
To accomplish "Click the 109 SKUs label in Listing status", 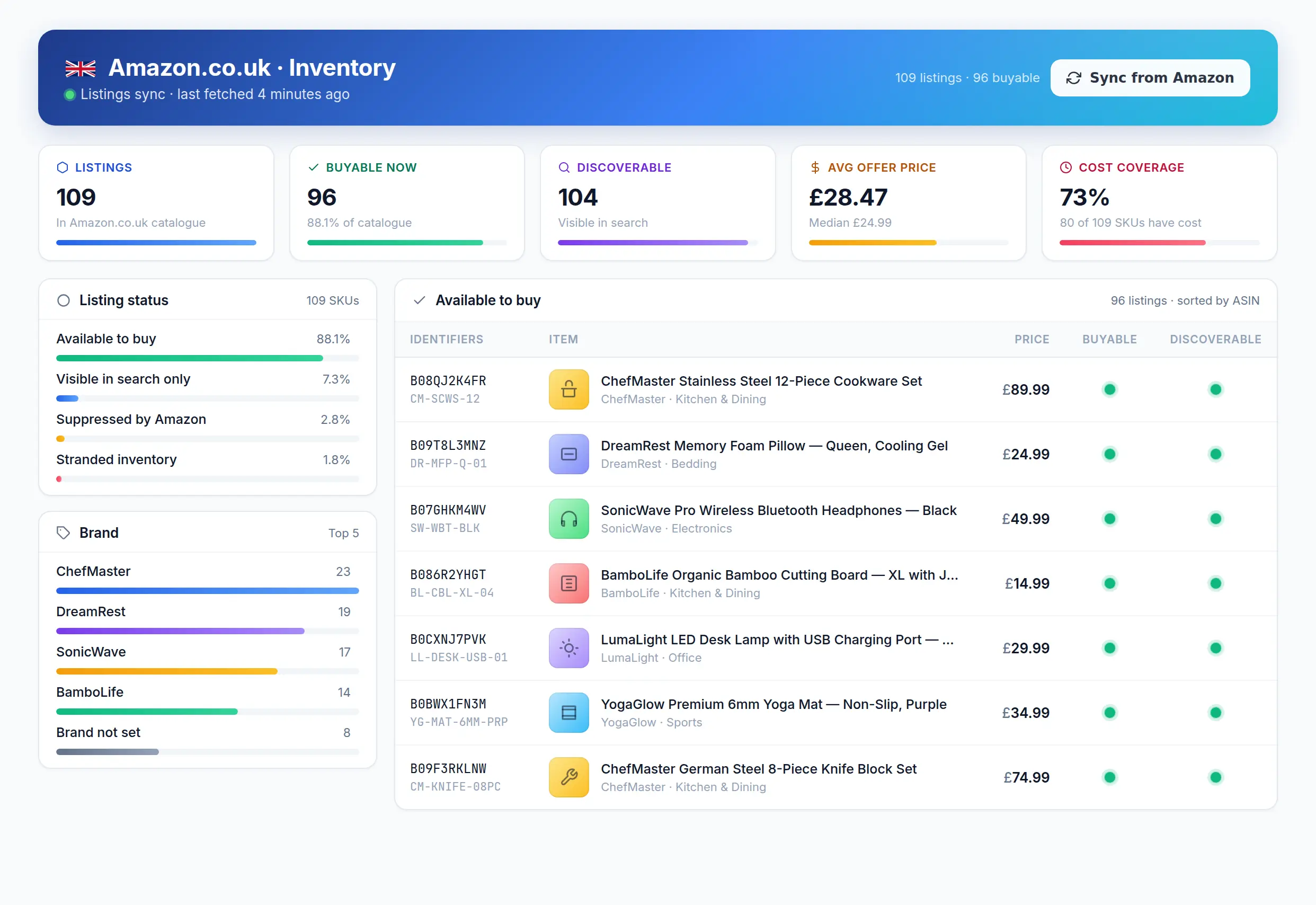I will tap(332, 300).
